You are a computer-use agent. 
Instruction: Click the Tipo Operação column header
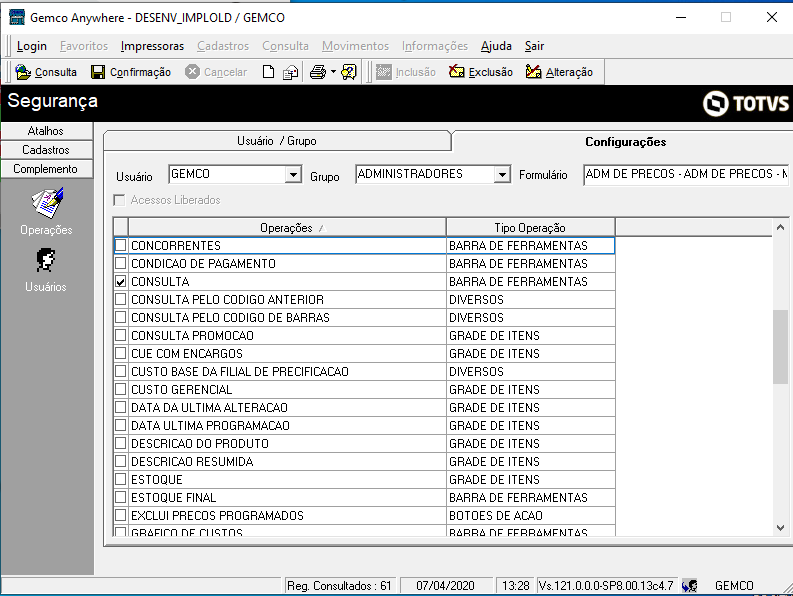pyautogui.click(x=530, y=228)
